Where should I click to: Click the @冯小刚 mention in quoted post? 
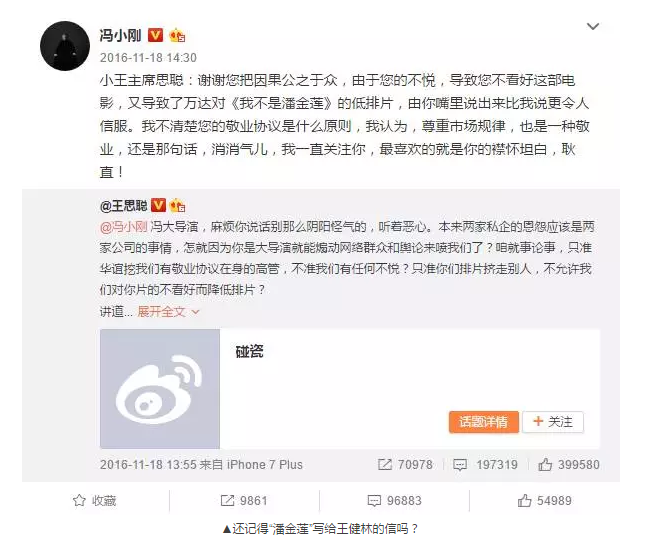click(124, 227)
